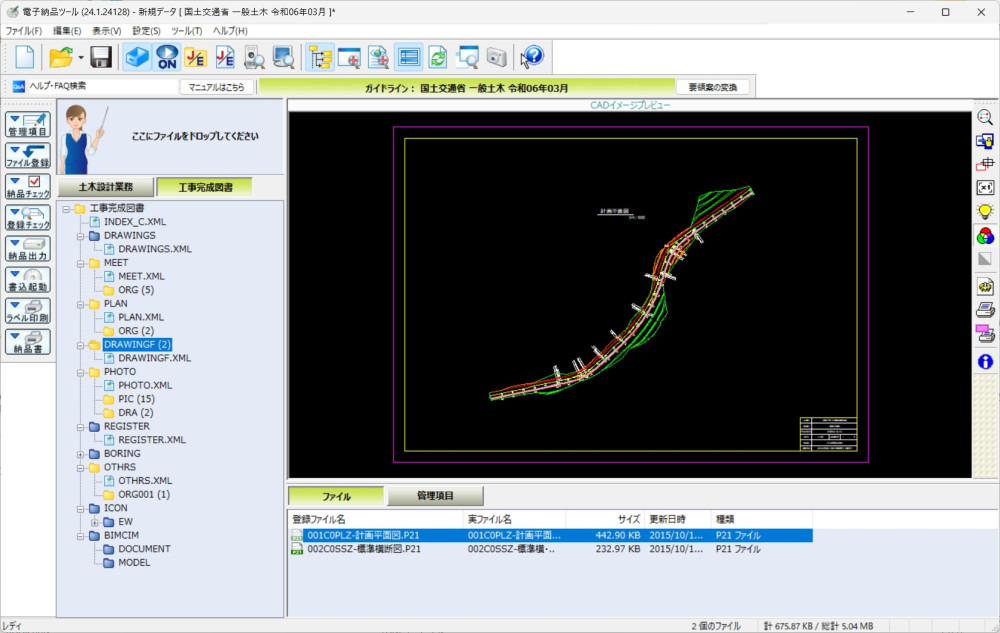Viewport: 1000px width, 633px height.
Task: Click the ラベル印刷 printer button
Action: [x=27, y=311]
